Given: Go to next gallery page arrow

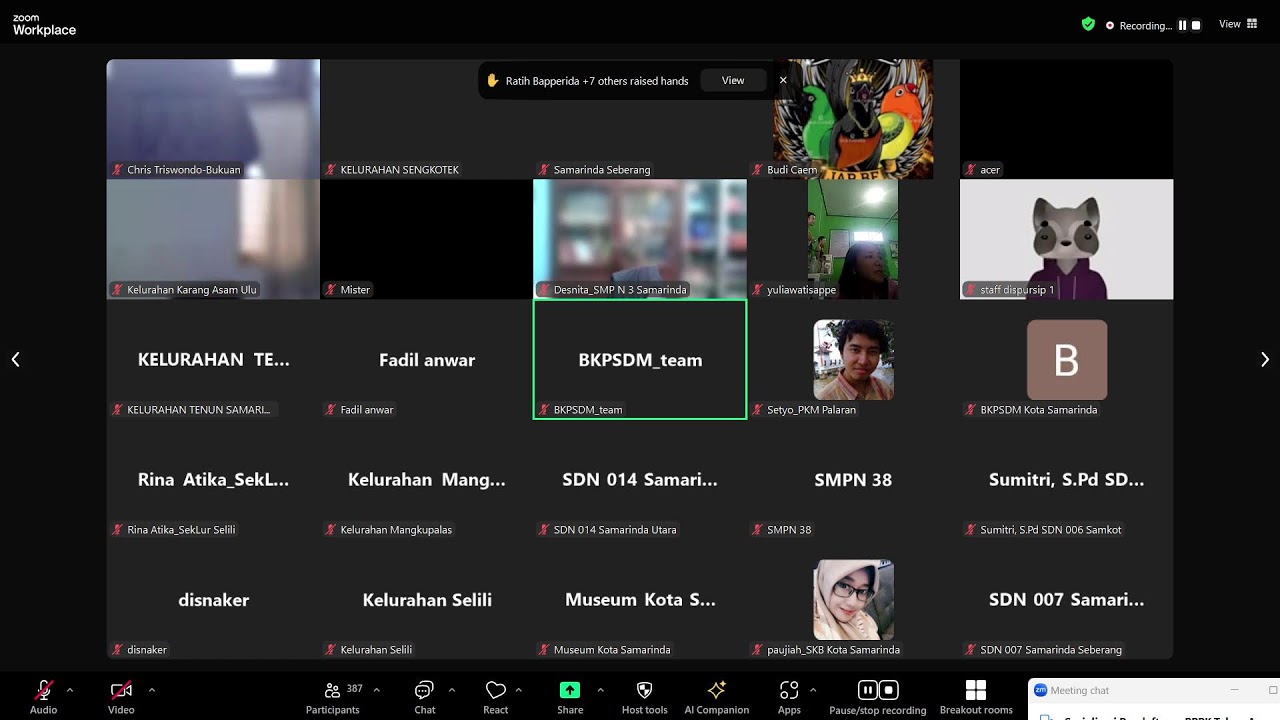Looking at the screenshot, I should point(1264,359).
